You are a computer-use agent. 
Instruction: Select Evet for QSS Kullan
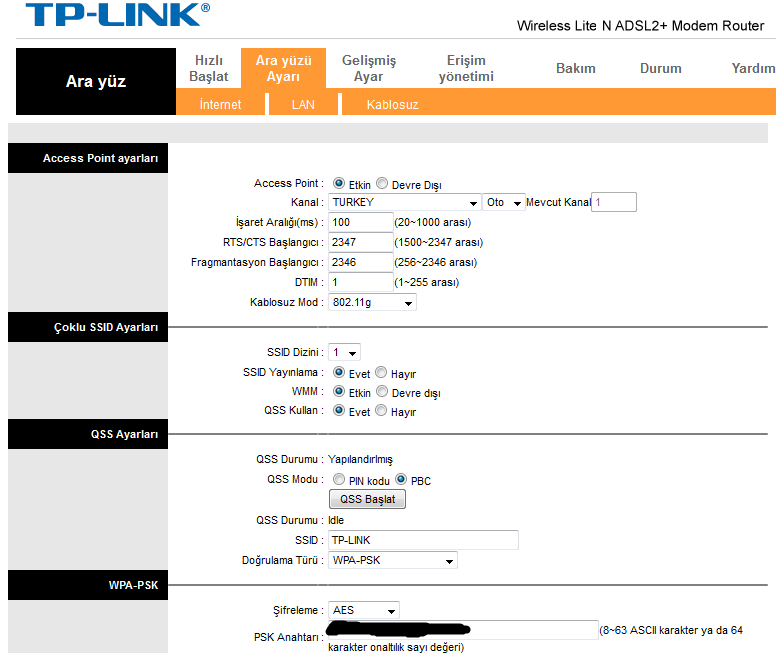pos(339,410)
